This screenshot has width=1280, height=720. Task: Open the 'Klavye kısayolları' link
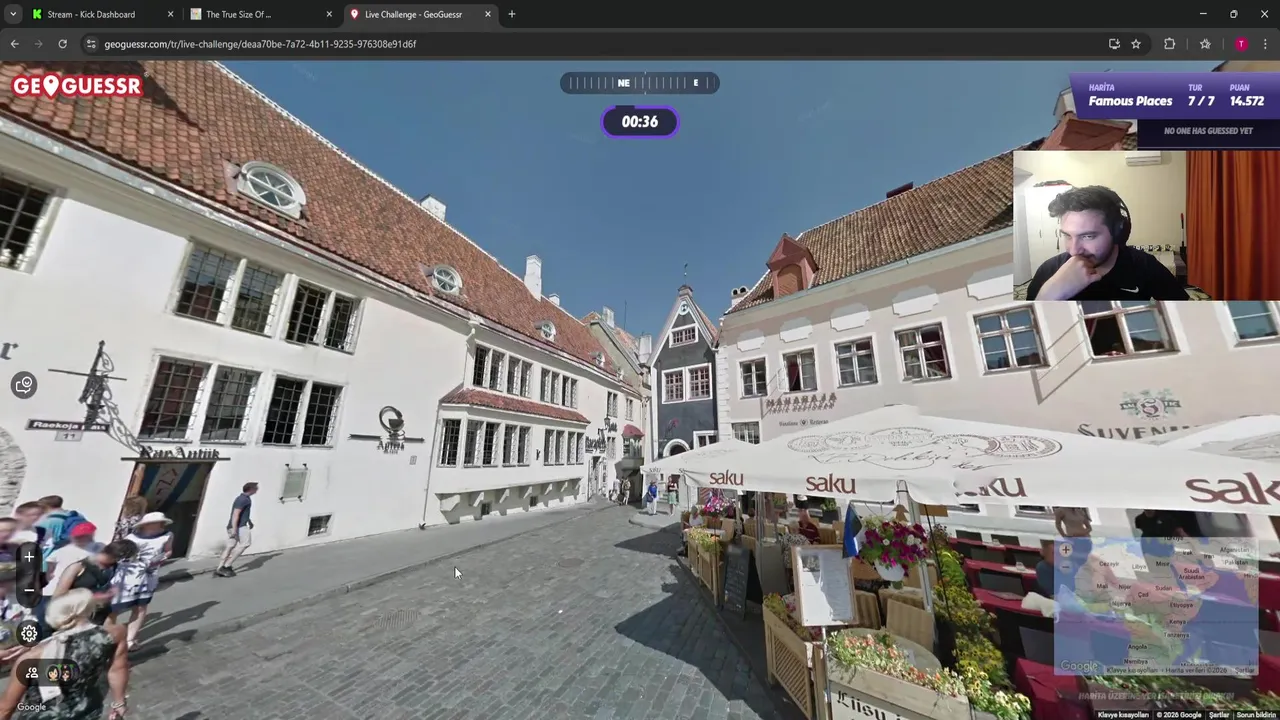[x=1123, y=715]
